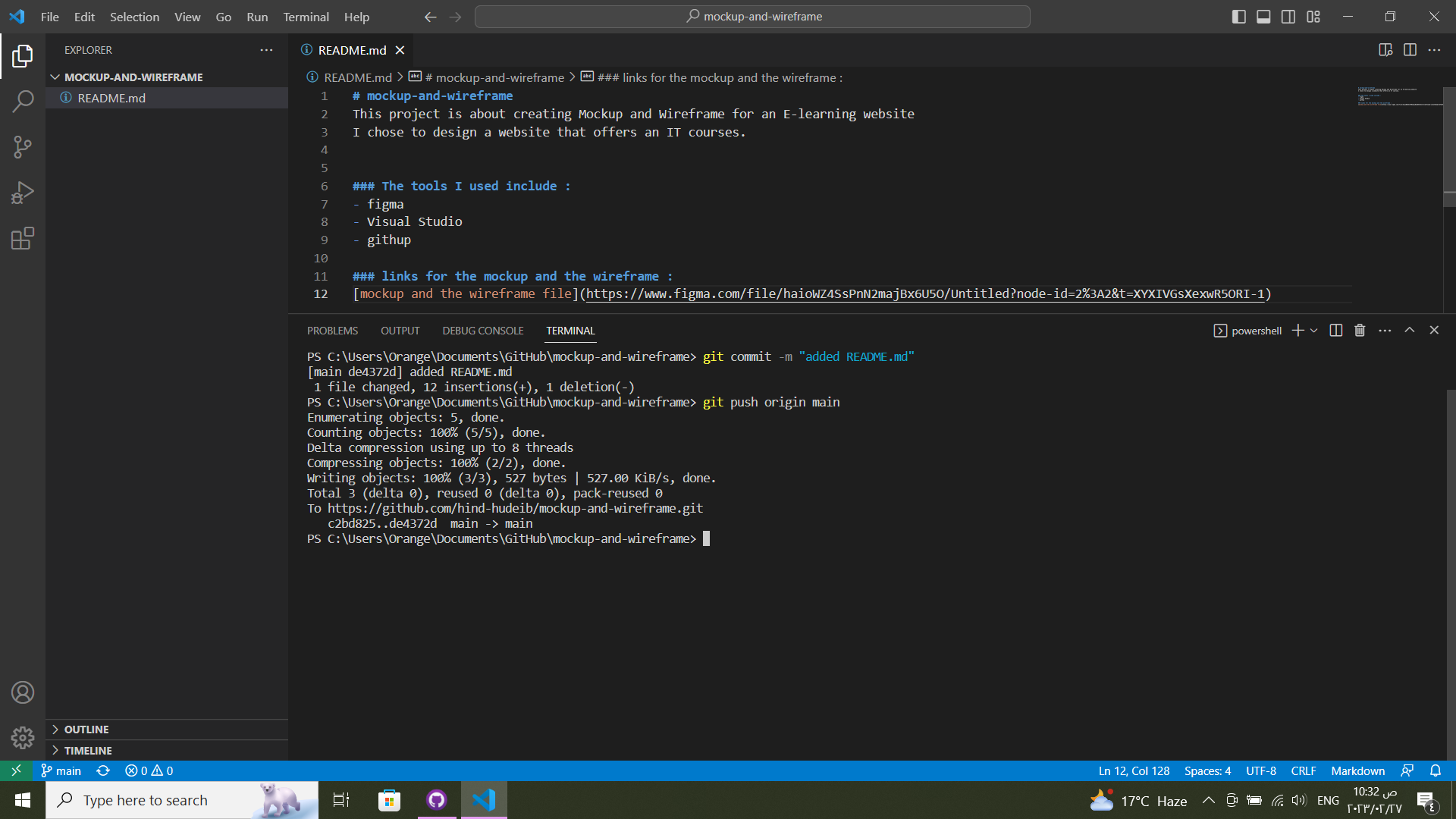Kill the active terminal with trash icon
The width and height of the screenshot is (1456, 819).
click(1359, 330)
